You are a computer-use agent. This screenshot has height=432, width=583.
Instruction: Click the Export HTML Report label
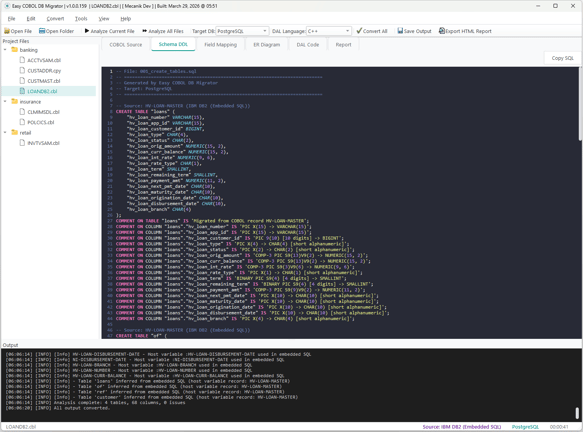click(x=468, y=31)
